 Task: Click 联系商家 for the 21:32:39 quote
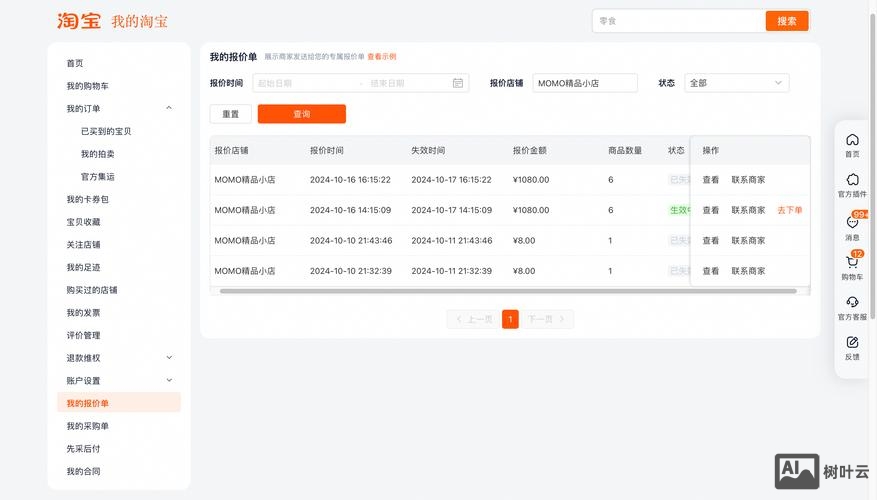point(748,270)
